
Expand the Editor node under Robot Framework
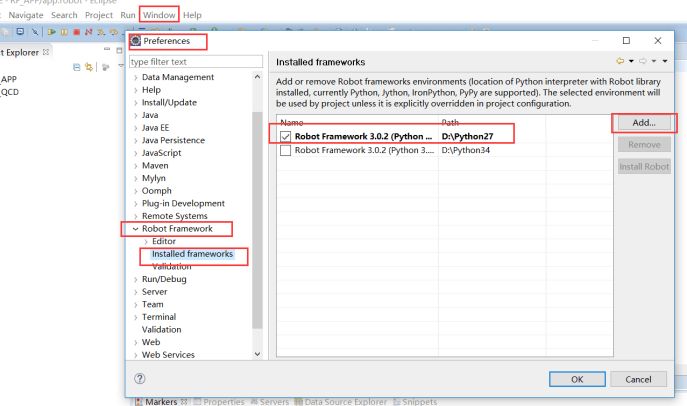click(x=146, y=241)
